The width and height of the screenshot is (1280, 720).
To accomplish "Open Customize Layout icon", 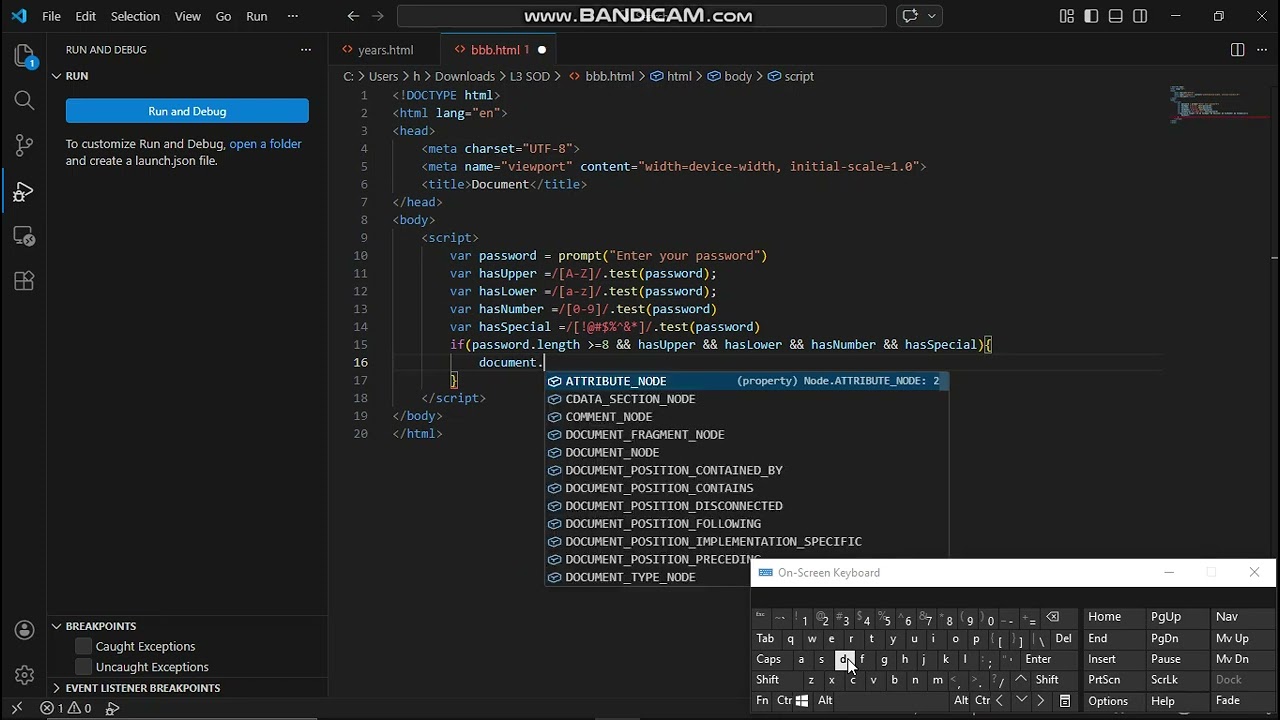I will [1067, 16].
